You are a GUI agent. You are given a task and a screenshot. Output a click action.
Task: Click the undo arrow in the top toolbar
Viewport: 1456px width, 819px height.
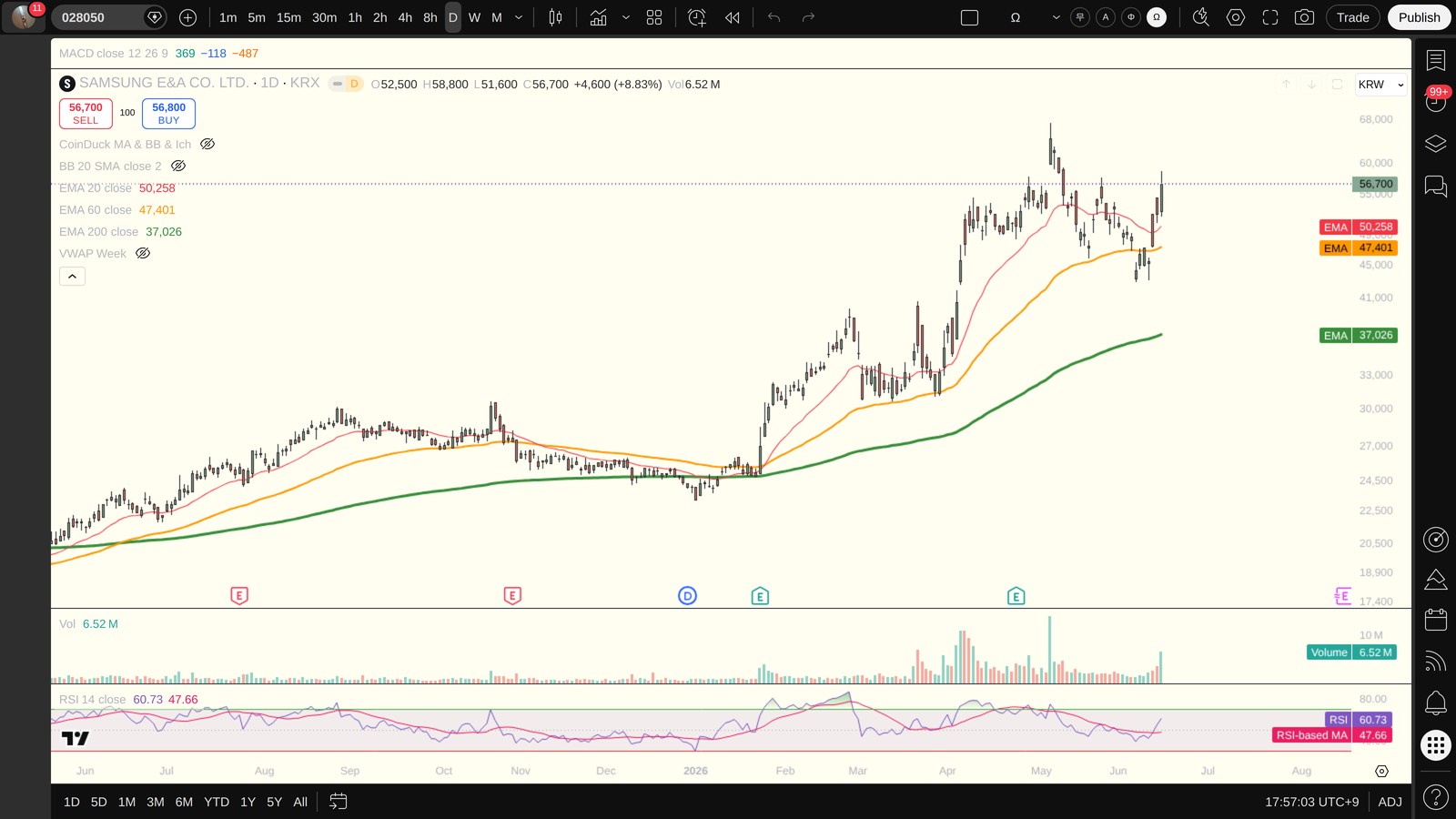tap(774, 17)
